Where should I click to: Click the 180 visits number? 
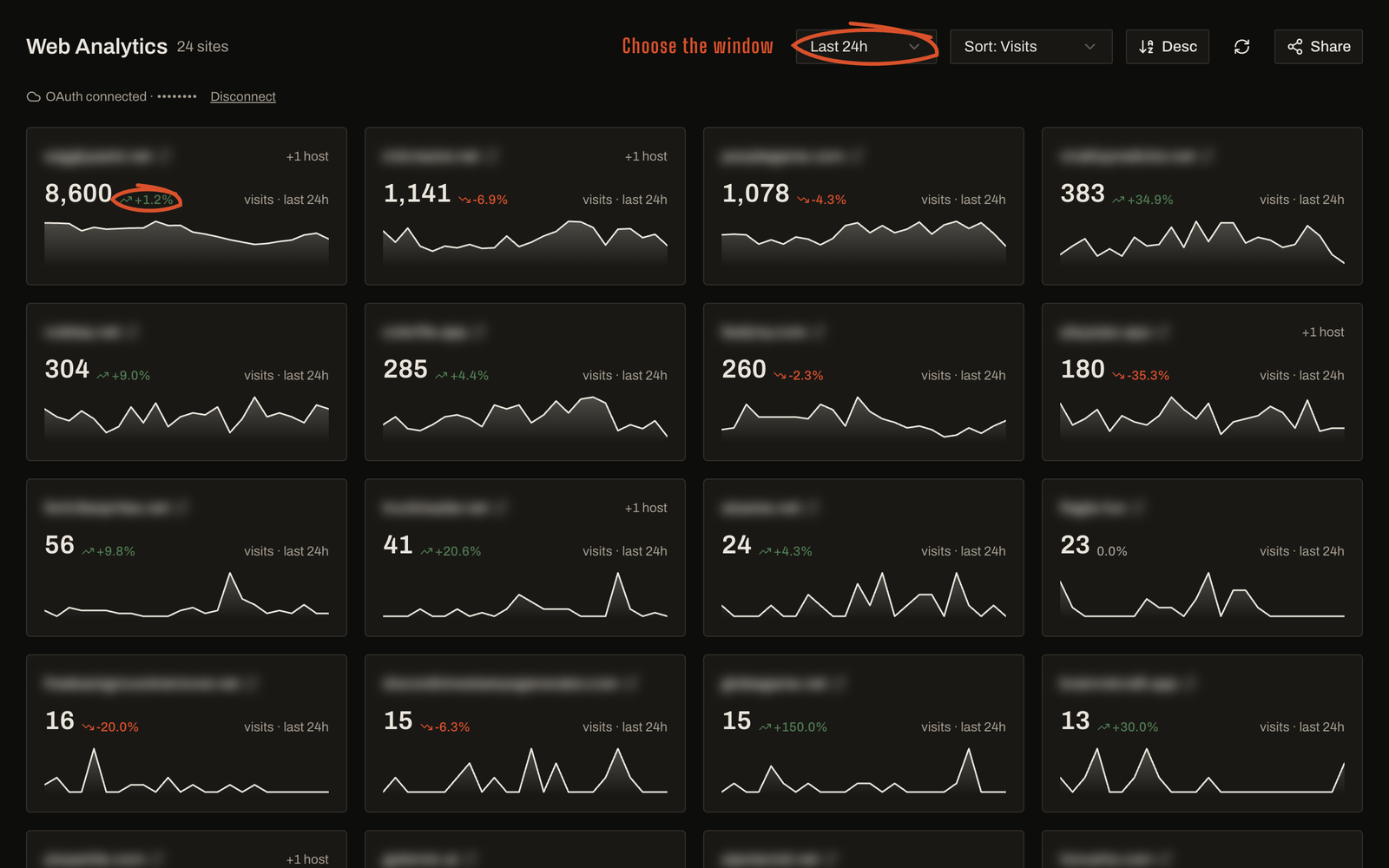[1083, 369]
